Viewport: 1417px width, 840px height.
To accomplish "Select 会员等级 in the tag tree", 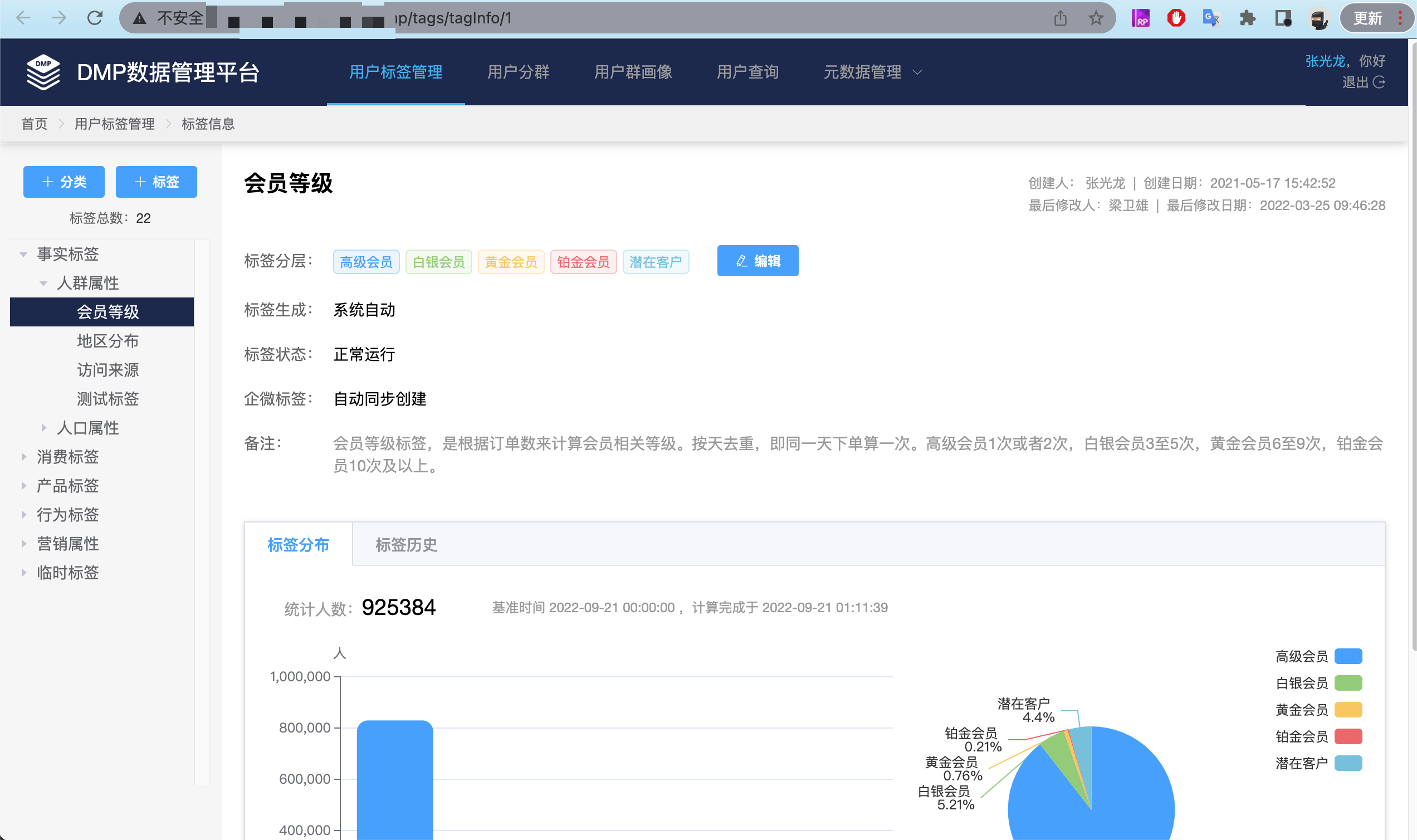I will (x=102, y=312).
